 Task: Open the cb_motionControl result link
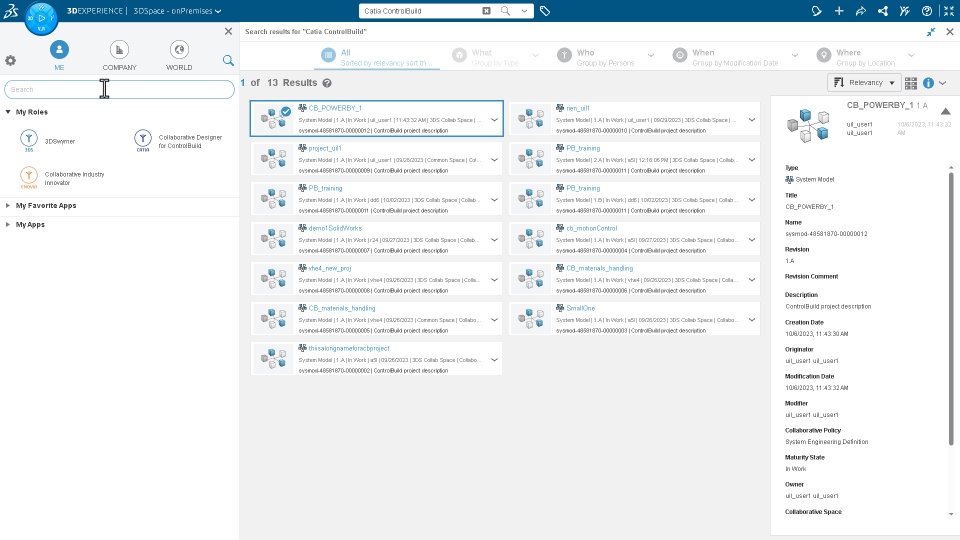pos(591,228)
